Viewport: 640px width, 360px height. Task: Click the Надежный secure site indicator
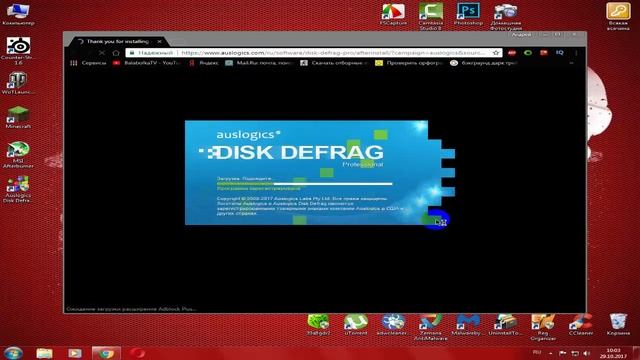coord(151,53)
